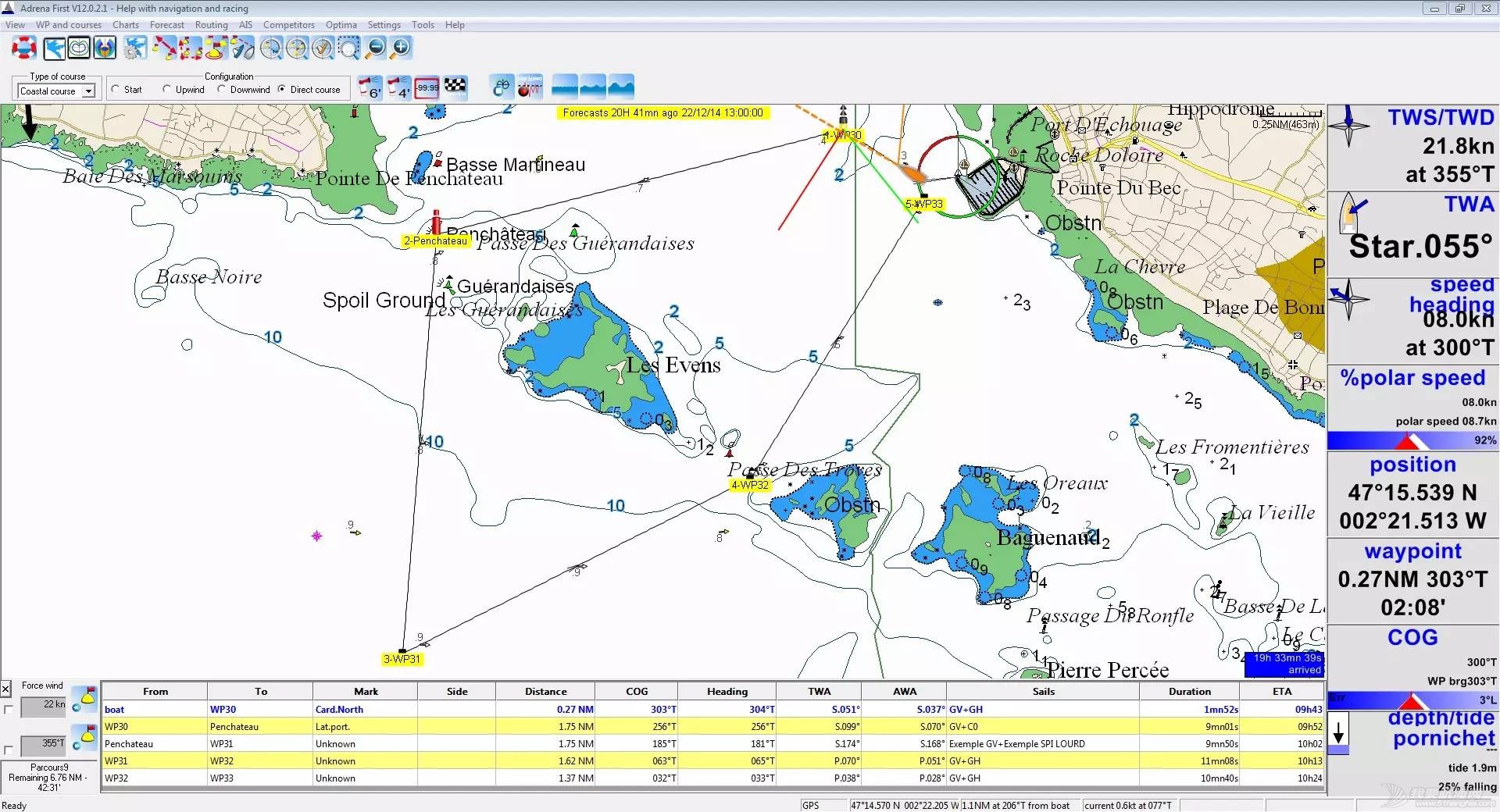Click the max speed graph icon
Image resolution: width=1500 pixels, height=812 pixels.
[x=530, y=87]
